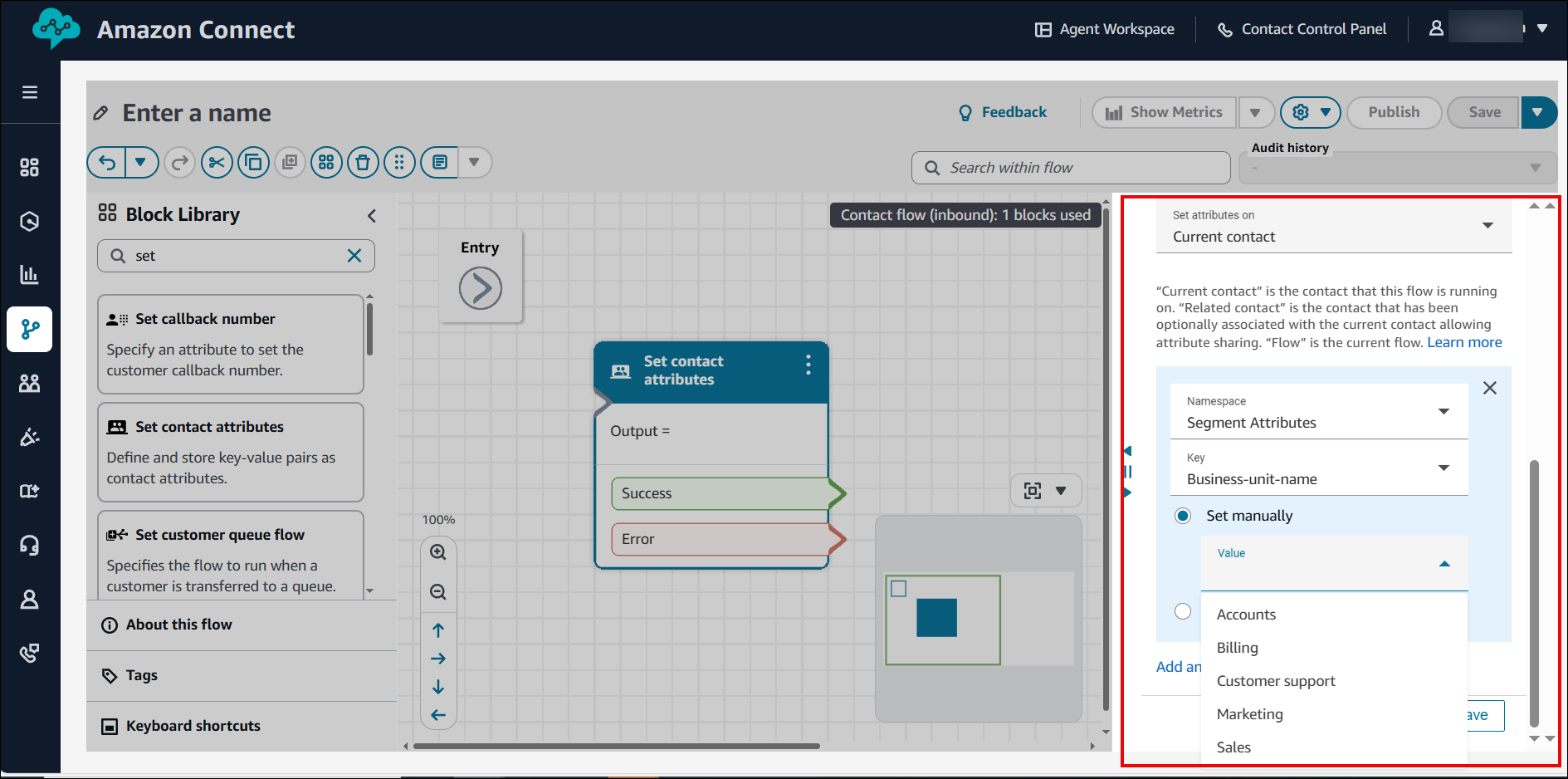Click the undo arrow in the toolbar
The width and height of the screenshot is (1568, 779).
(107, 163)
